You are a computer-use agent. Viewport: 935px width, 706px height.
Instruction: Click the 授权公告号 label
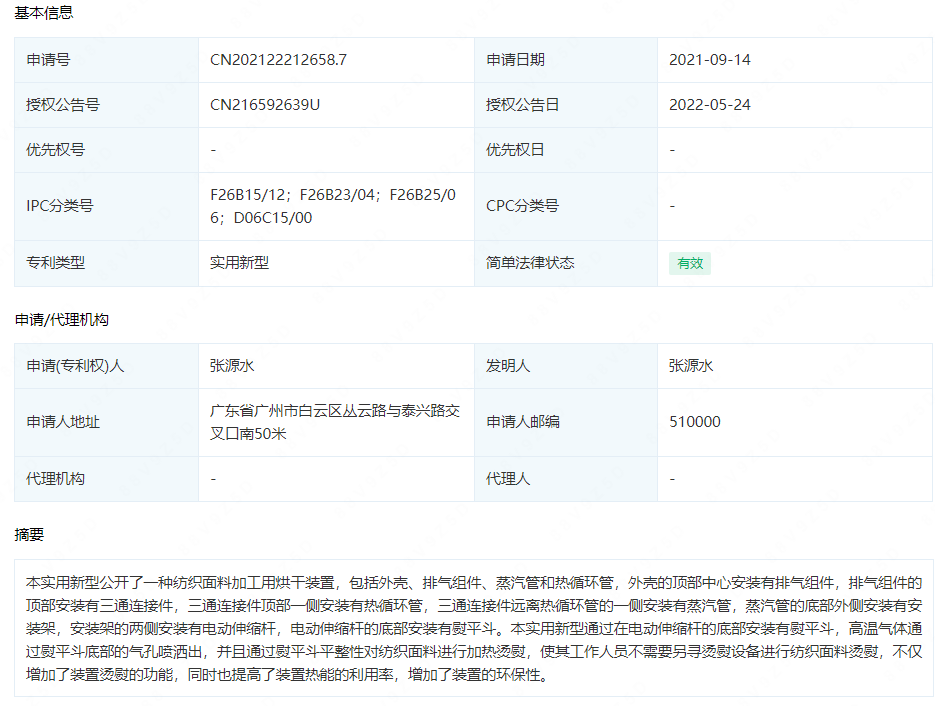(63, 105)
